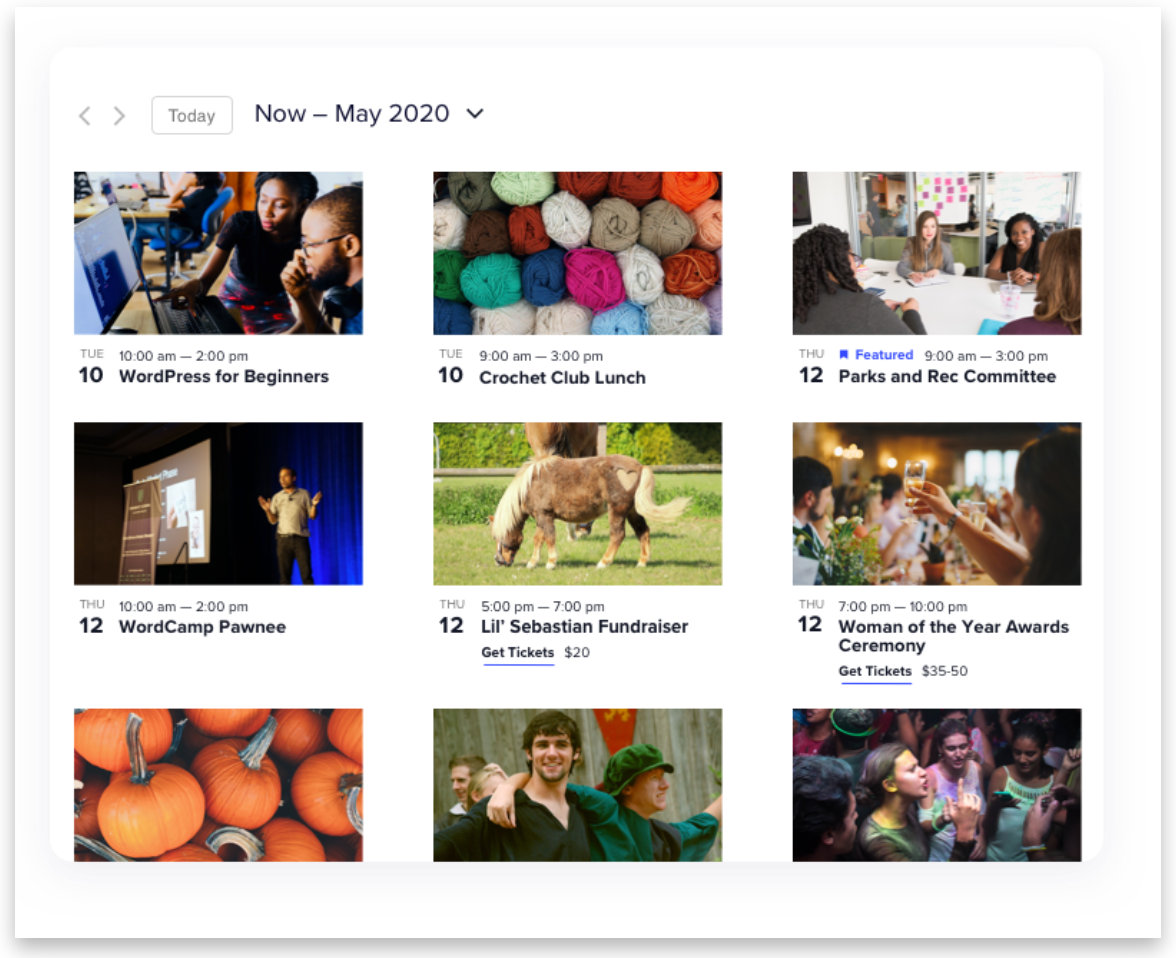Click the previous period left arrow

click(x=85, y=116)
